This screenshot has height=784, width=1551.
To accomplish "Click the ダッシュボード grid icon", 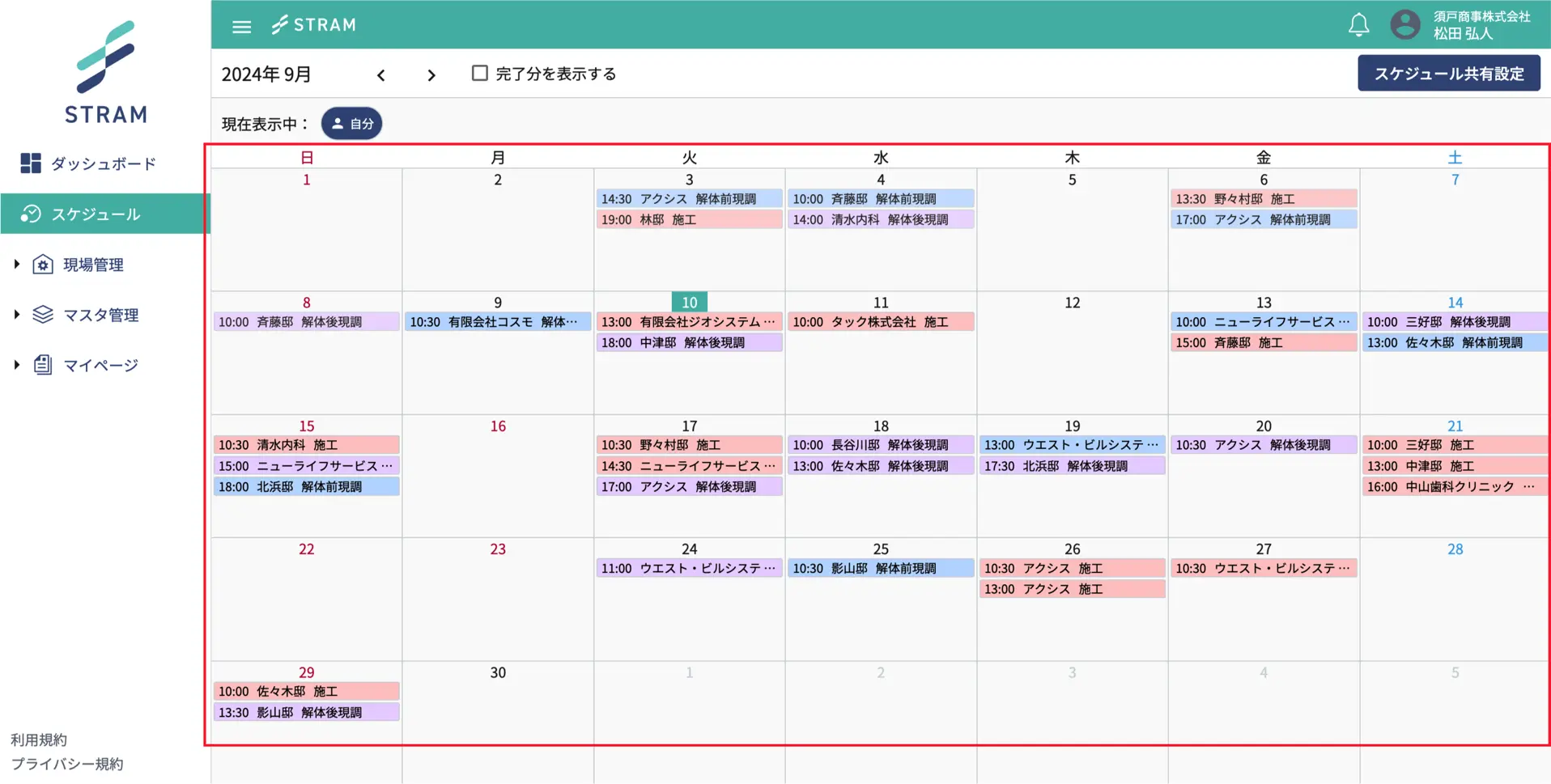I will tap(31, 163).
